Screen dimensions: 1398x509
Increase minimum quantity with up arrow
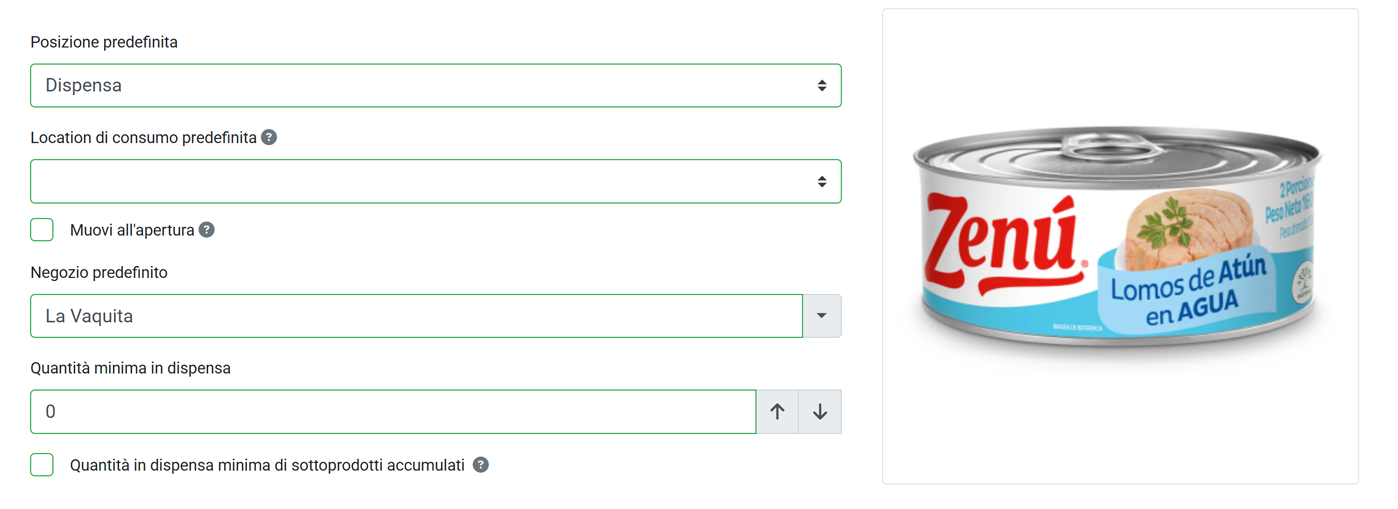(x=777, y=412)
